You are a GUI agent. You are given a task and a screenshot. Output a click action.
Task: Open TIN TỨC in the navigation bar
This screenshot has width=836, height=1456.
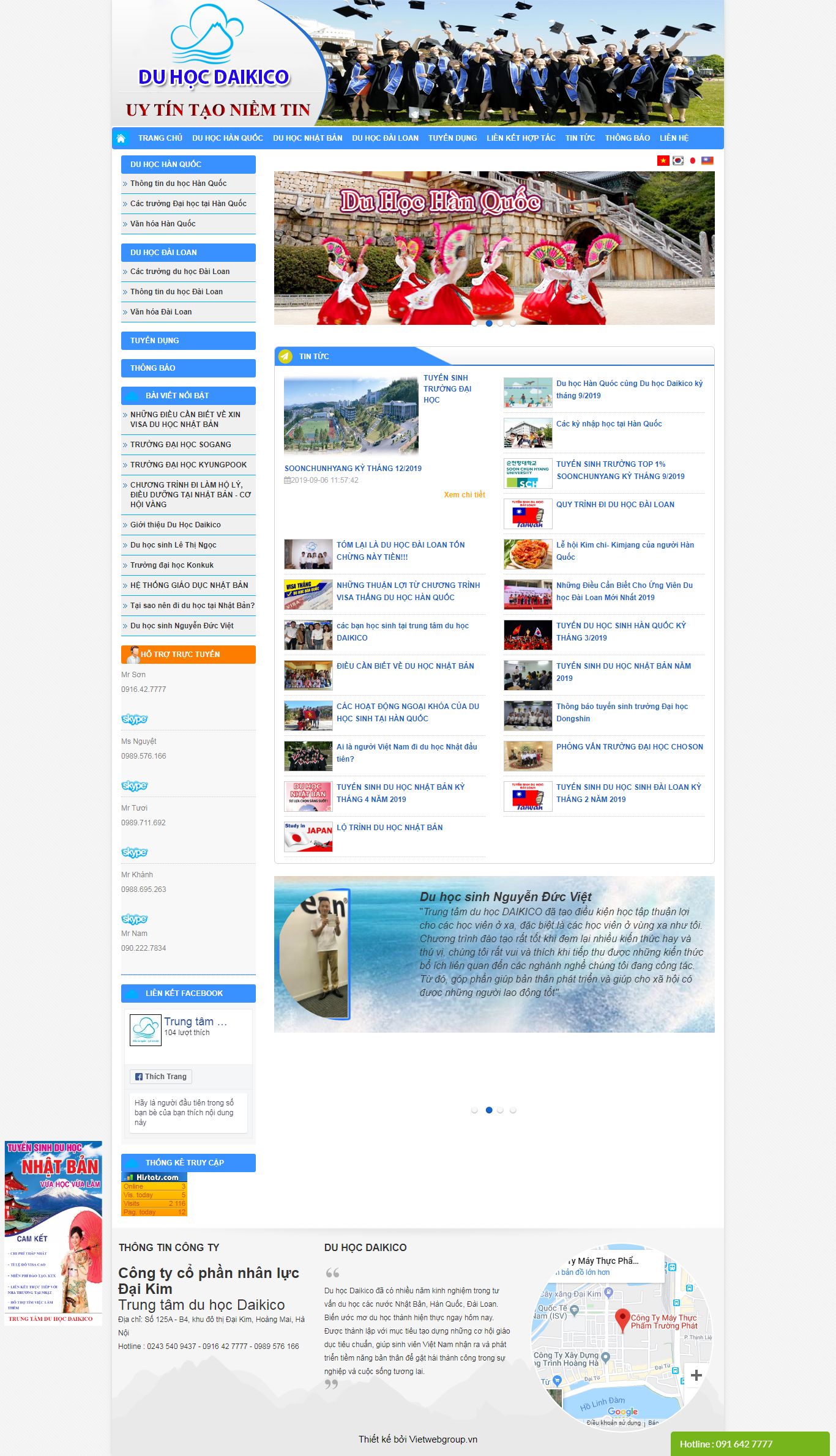pos(580,138)
